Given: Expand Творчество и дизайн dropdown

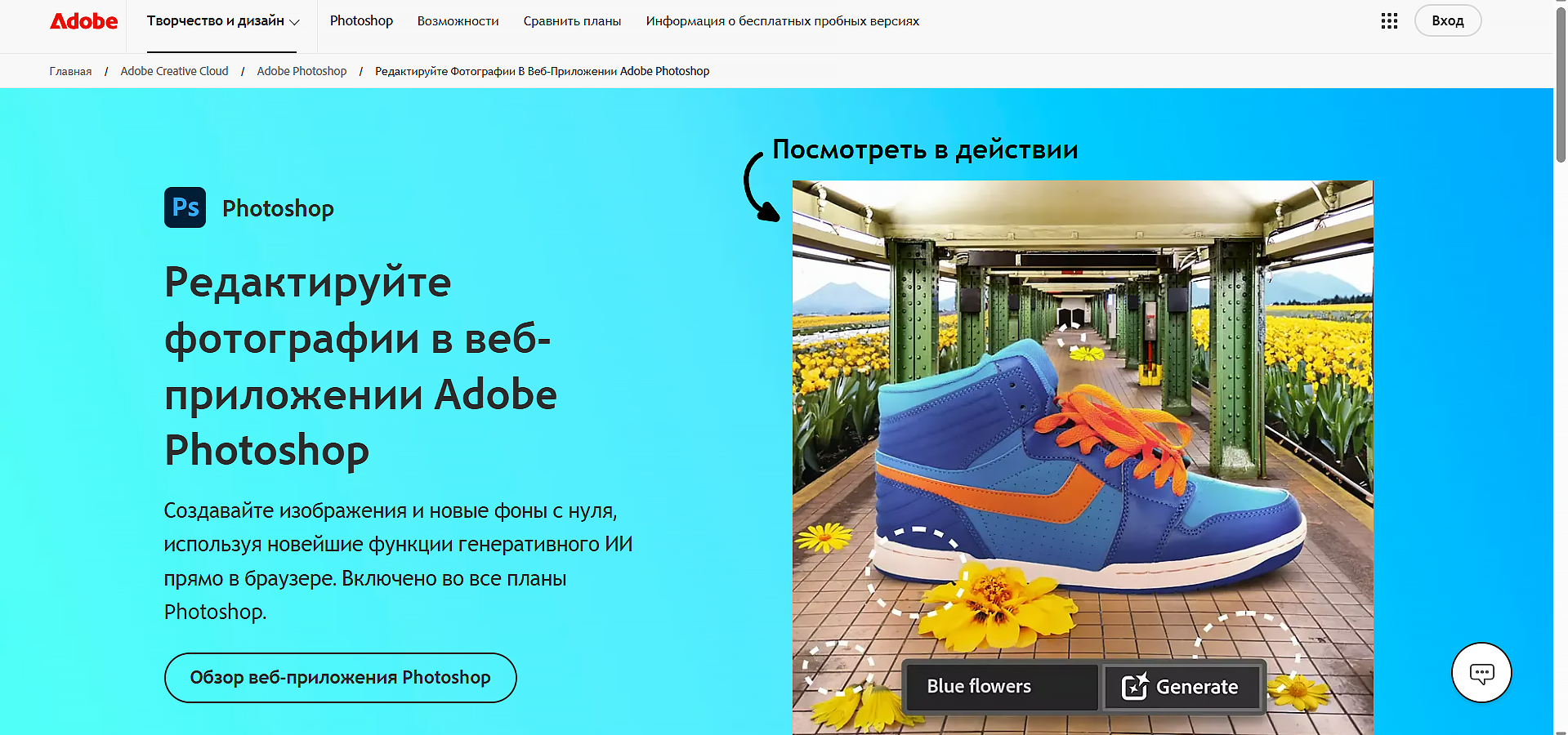Looking at the screenshot, I should (x=223, y=21).
